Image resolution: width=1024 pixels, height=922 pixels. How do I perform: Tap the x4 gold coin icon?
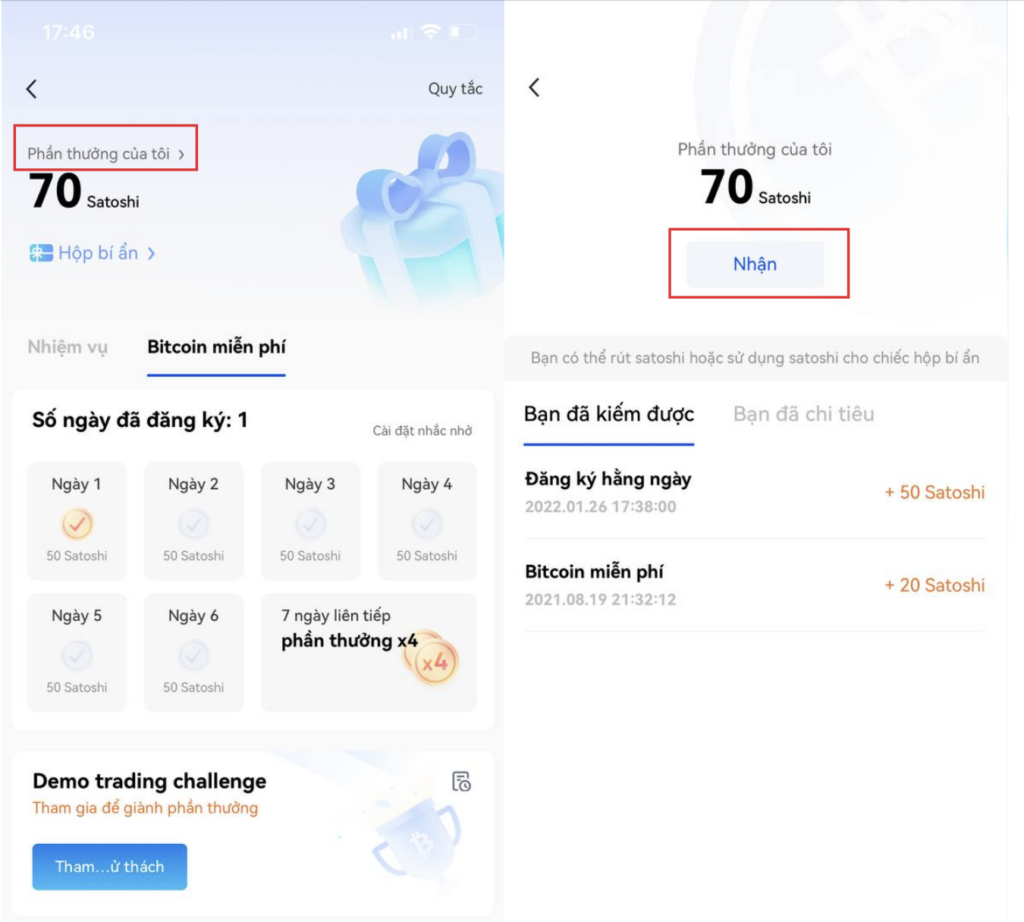(432, 658)
